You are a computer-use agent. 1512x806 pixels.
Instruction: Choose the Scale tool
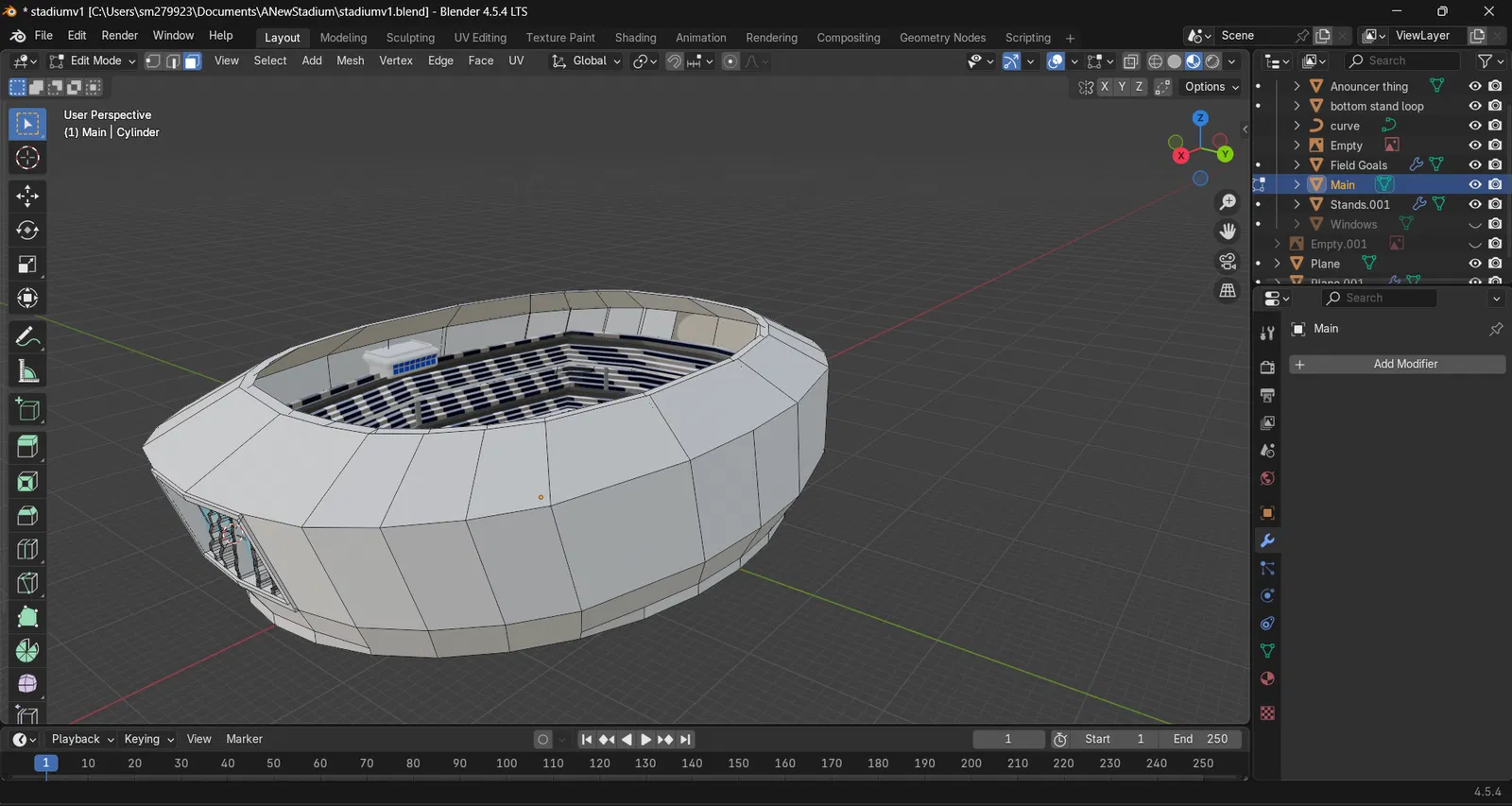coord(27,265)
